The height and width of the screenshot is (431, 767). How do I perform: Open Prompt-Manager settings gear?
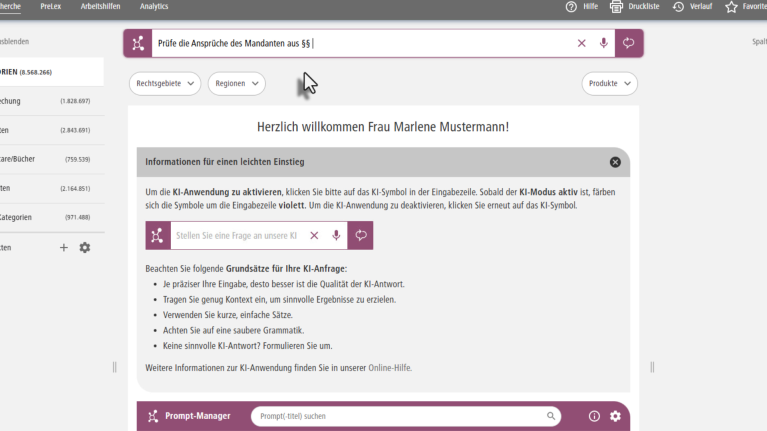(615, 416)
